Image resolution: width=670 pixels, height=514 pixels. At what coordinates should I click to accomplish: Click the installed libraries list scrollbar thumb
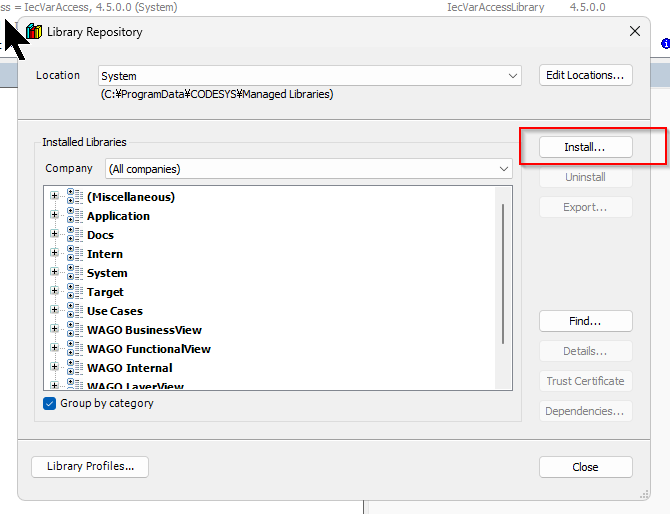coord(503,274)
